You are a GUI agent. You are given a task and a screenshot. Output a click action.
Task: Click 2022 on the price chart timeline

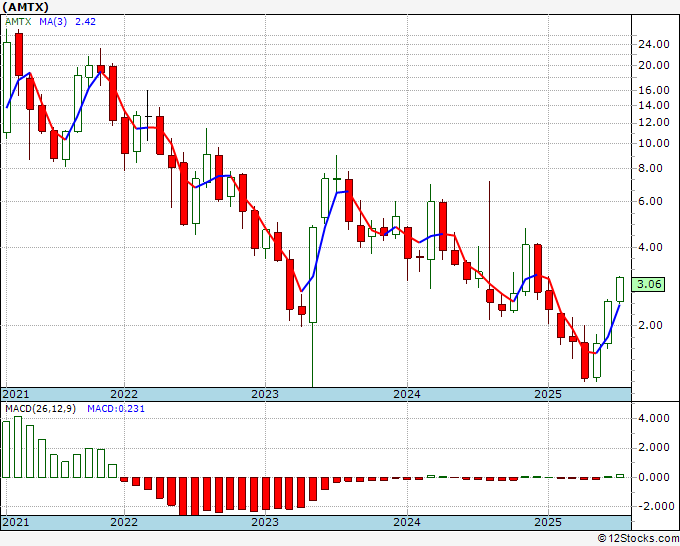point(124,394)
